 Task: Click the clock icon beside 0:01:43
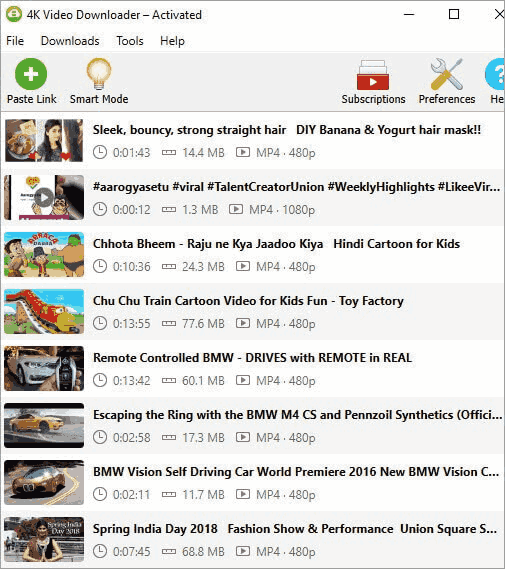click(x=100, y=152)
